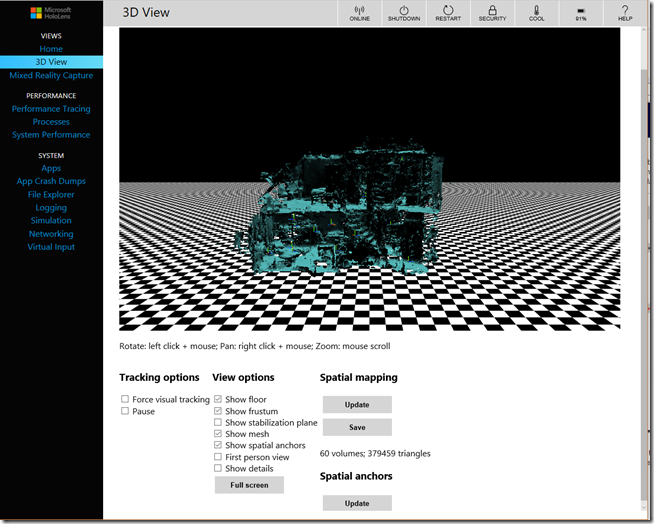Enable Force visual tracking checkbox
This screenshot has height=524, width=654.
pyautogui.click(x=125, y=399)
